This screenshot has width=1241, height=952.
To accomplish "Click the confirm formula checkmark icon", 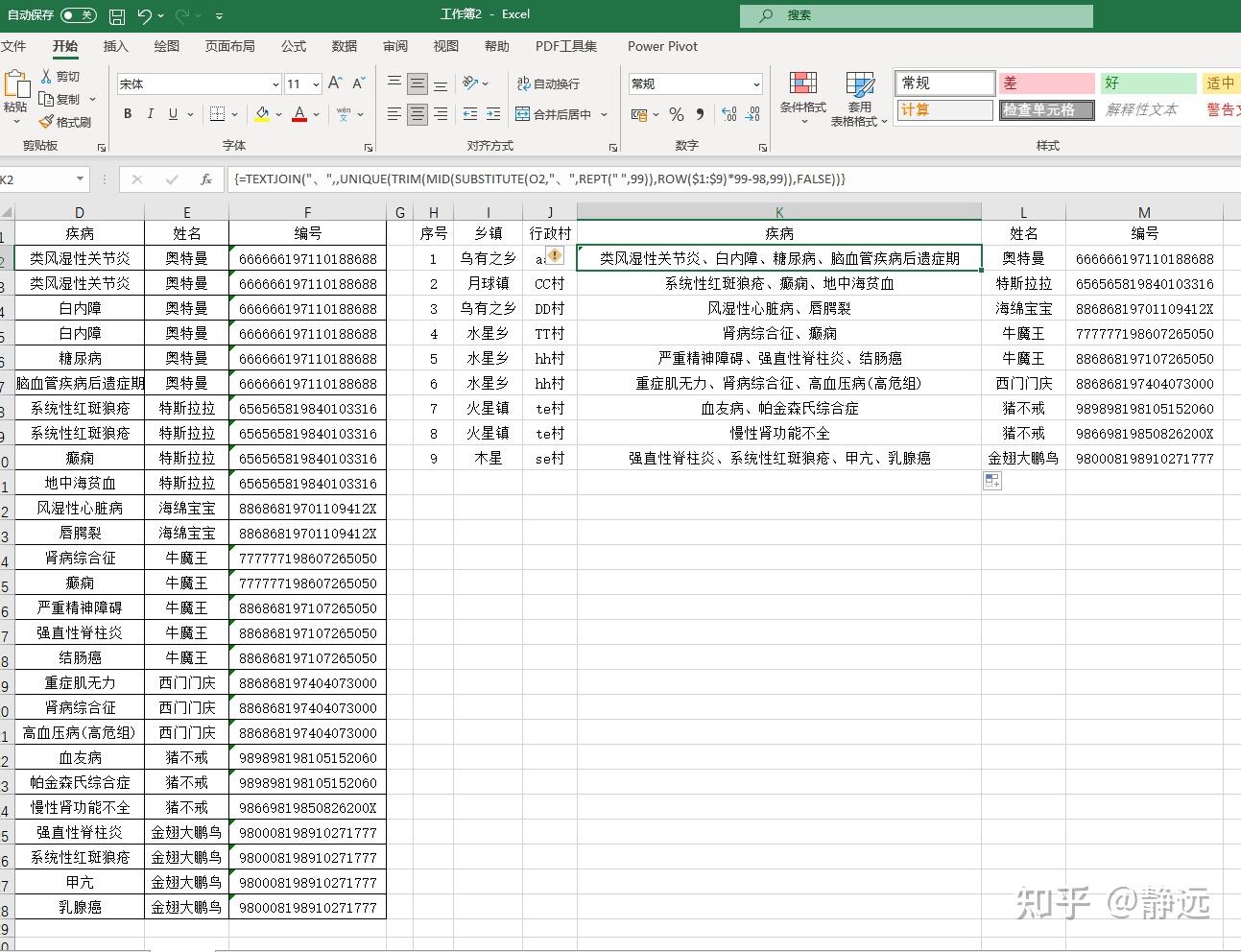I will (x=172, y=179).
